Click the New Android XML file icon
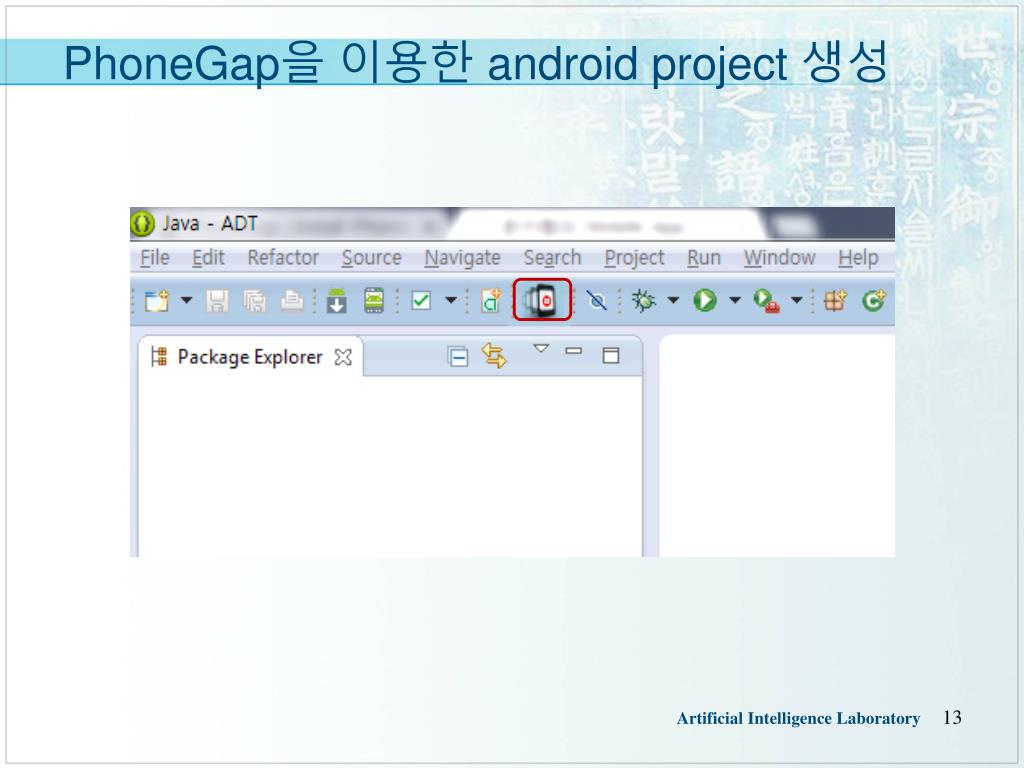Image resolution: width=1024 pixels, height=768 pixels. 491,301
